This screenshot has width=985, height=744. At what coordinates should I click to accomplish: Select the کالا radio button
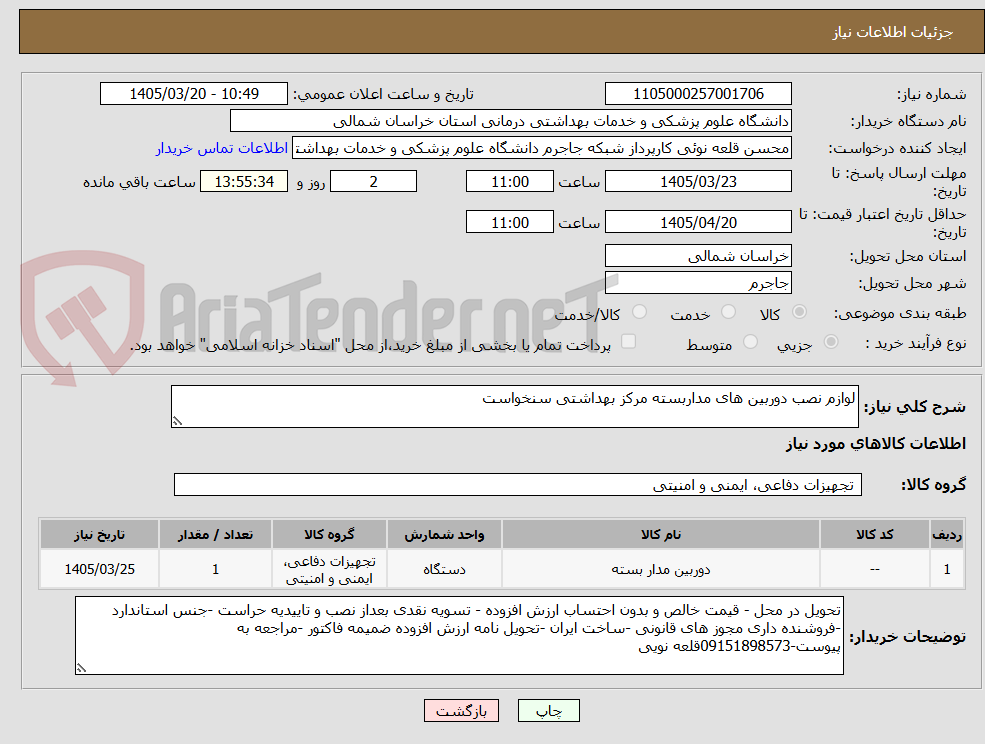pyautogui.click(x=800, y=312)
